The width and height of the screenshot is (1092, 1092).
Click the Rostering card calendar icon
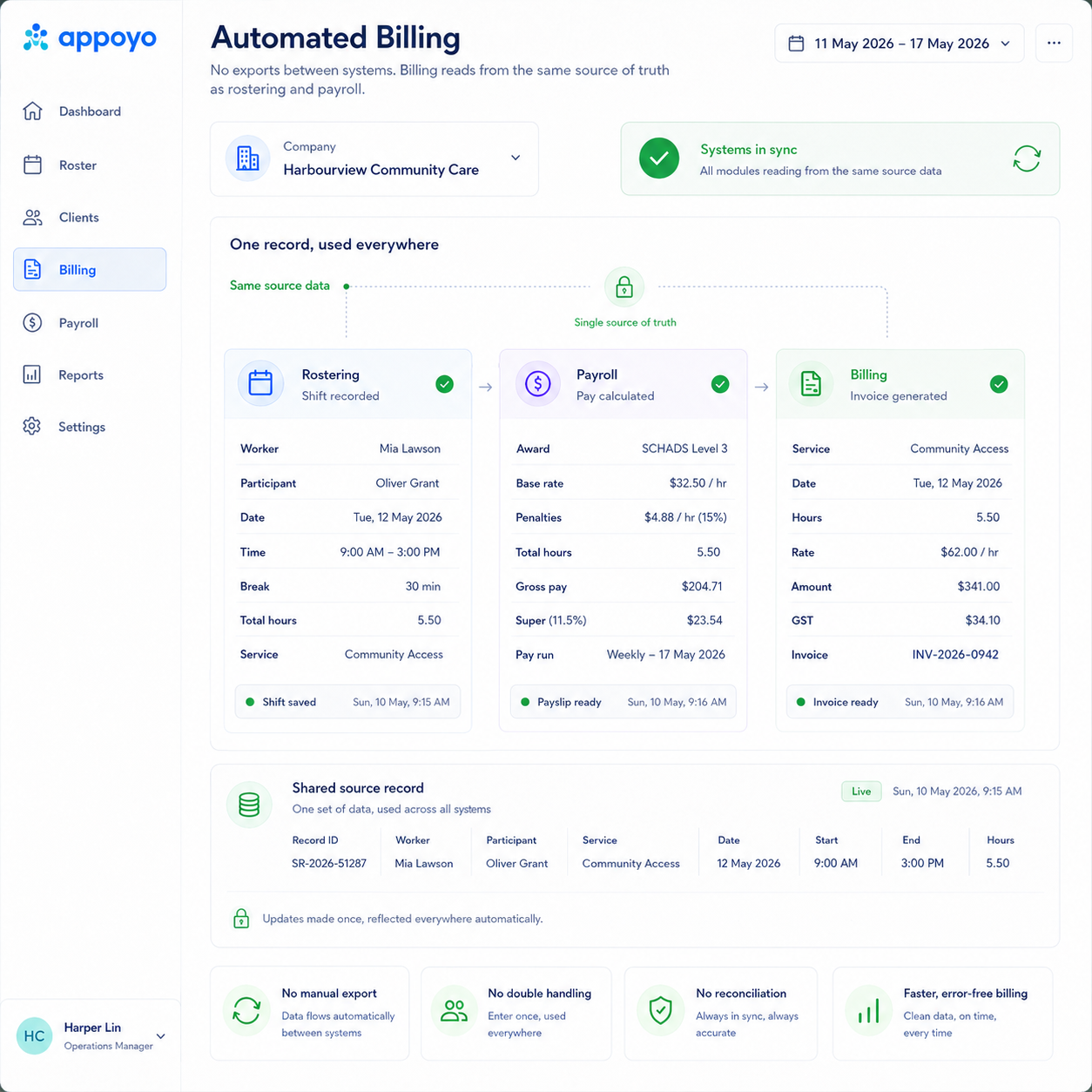(x=260, y=383)
